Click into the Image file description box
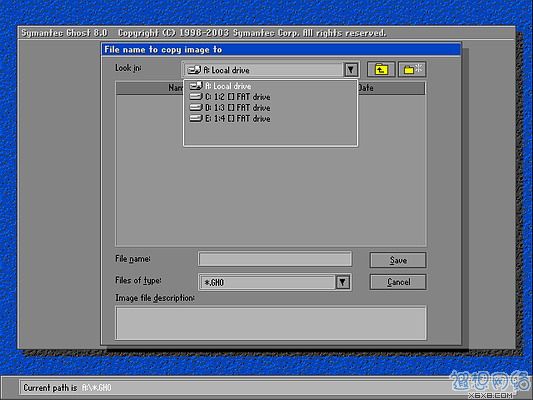The height and width of the screenshot is (400, 533). 271,323
